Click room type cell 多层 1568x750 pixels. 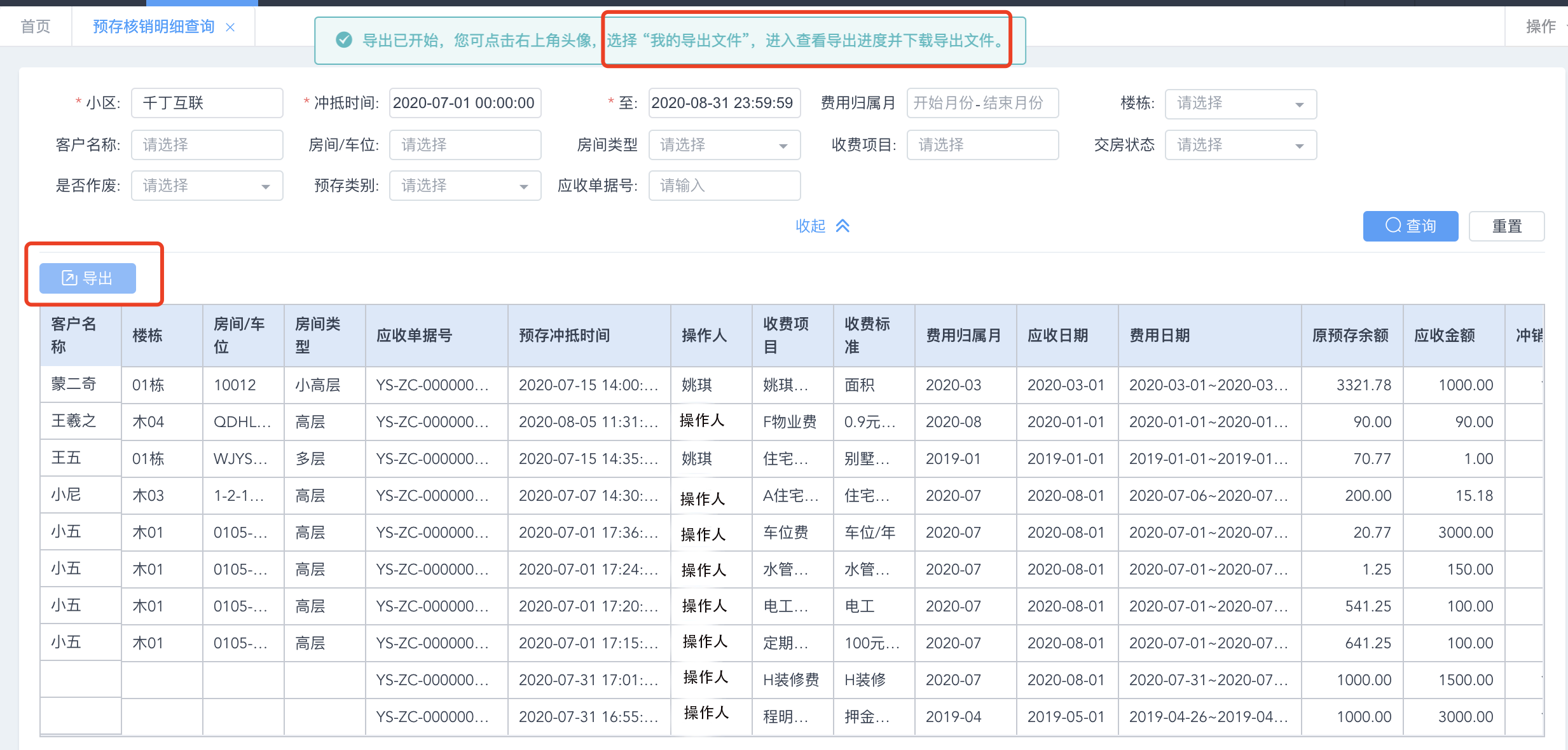pos(325,459)
